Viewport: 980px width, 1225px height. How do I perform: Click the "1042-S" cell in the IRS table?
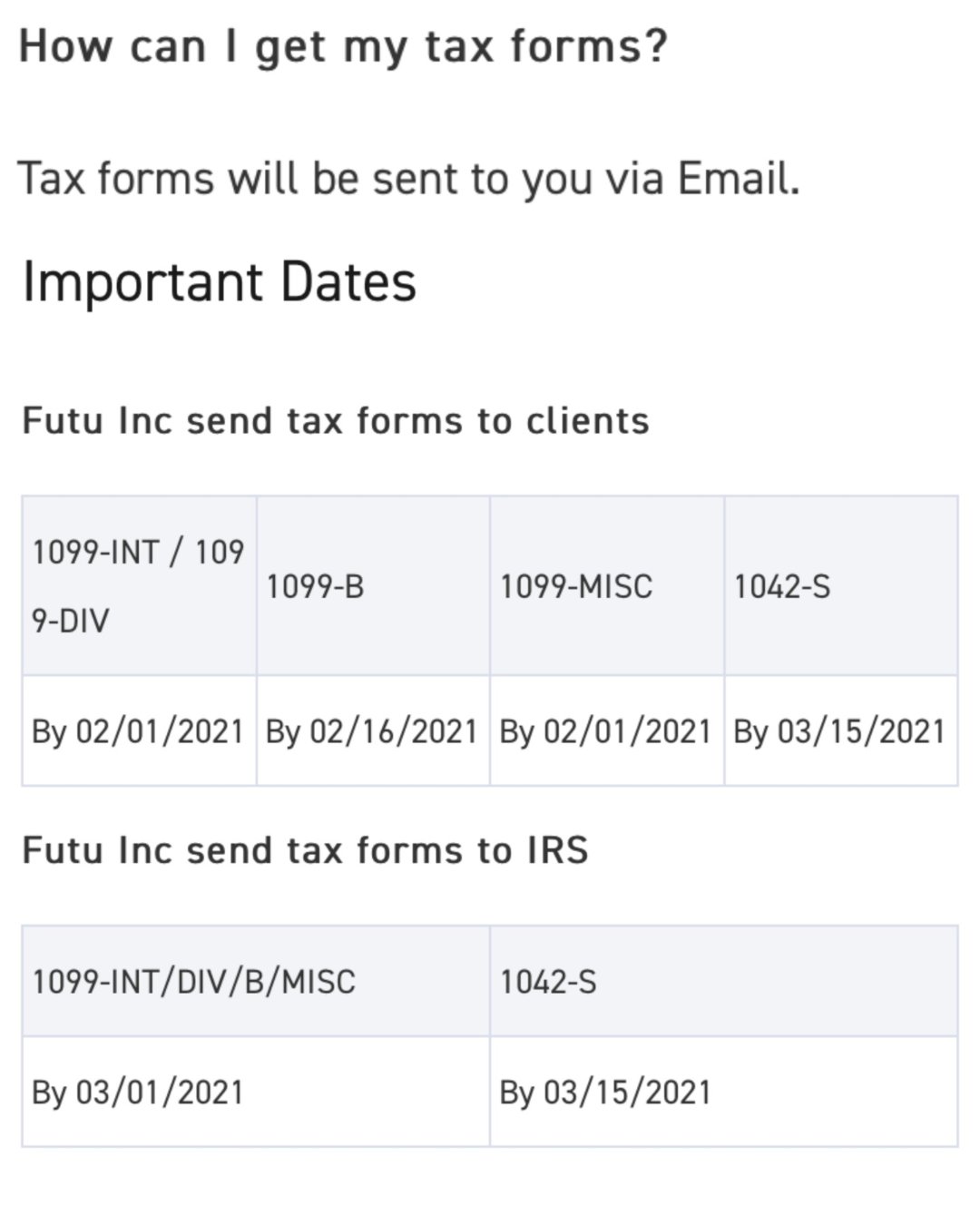pos(548,982)
